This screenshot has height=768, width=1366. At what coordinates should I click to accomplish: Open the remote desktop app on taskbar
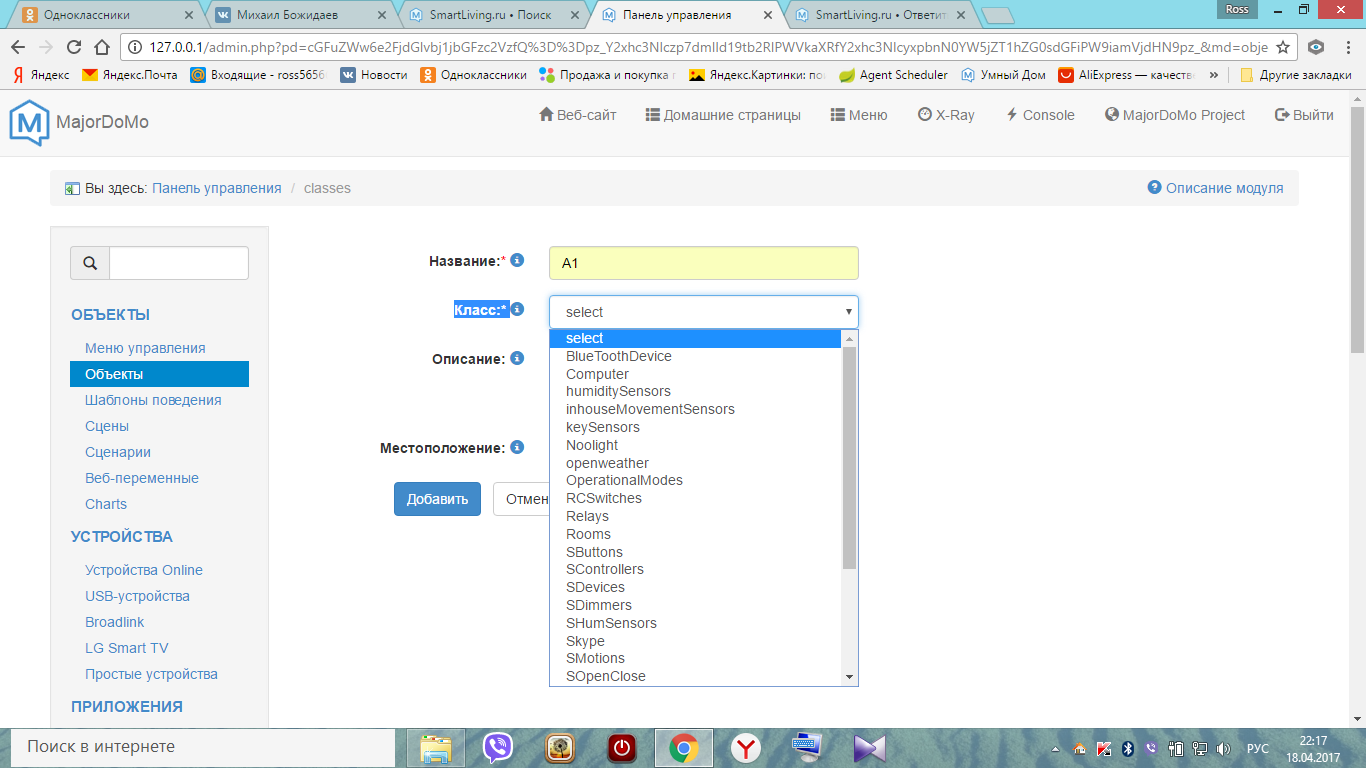(807, 748)
